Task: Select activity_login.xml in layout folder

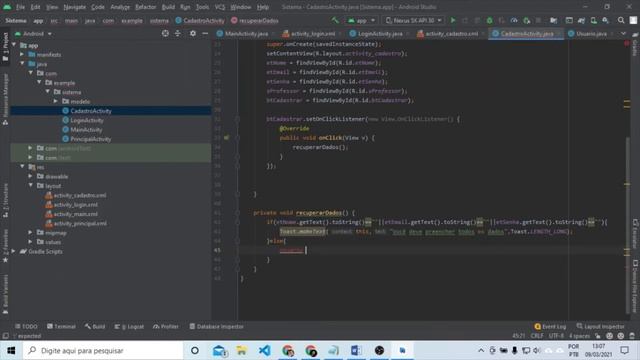Action: click(x=76, y=204)
